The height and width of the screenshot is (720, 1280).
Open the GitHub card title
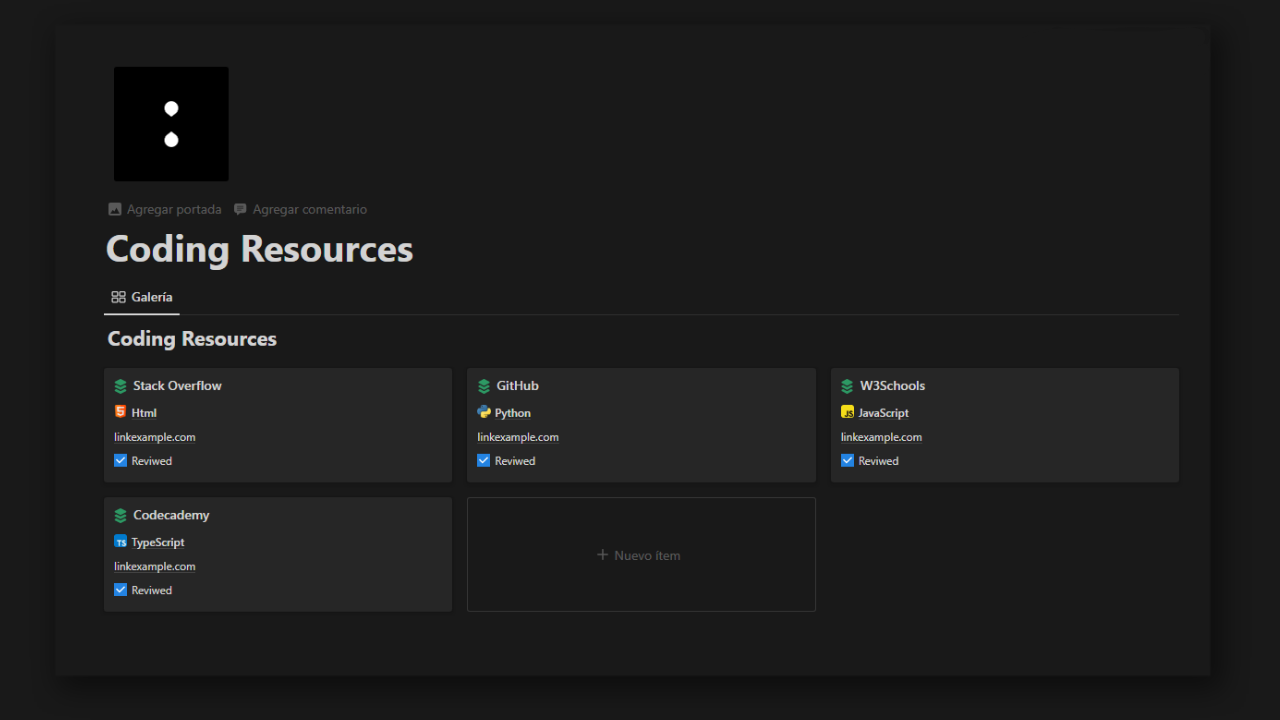click(518, 386)
